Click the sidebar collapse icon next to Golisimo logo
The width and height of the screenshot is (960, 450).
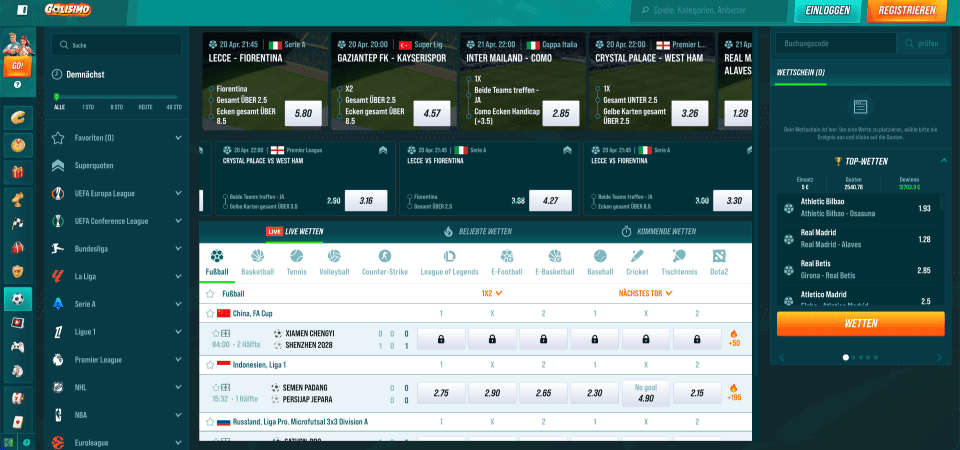[x=23, y=10]
